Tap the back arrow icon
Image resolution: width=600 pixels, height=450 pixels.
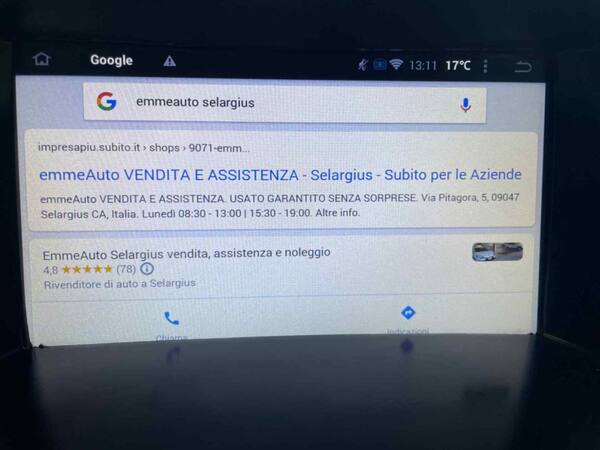click(x=523, y=67)
